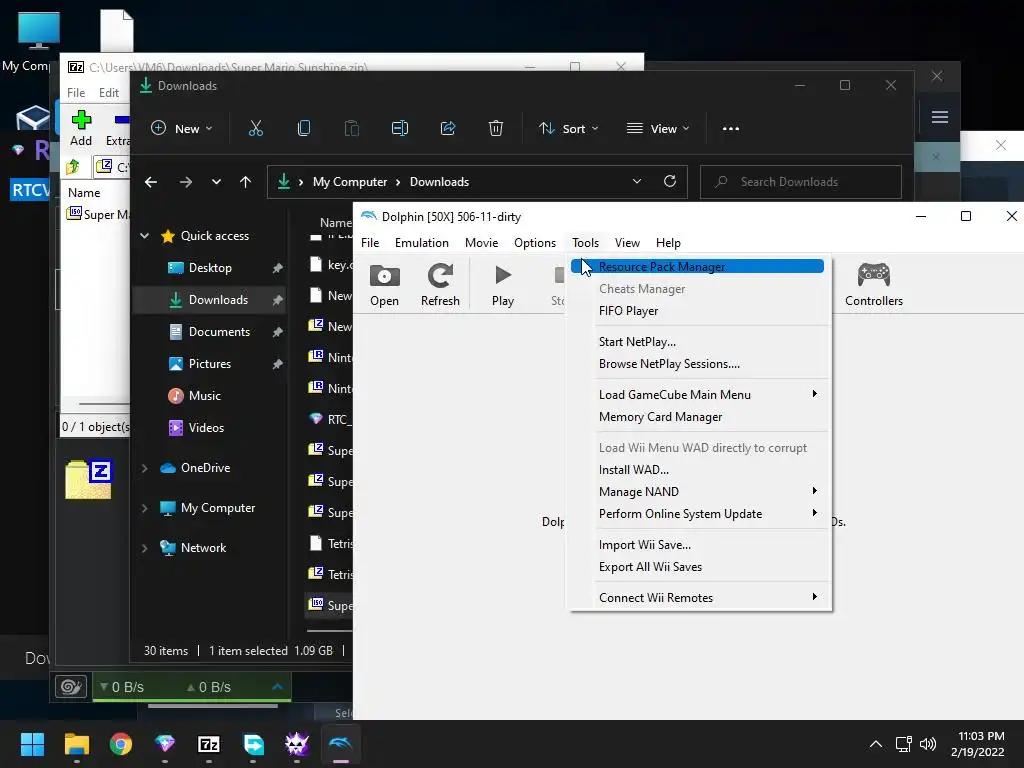Open the Emulation menu in Dolphin
Image resolution: width=1024 pixels, height=768 pixels.
click(x=421, y=243)
